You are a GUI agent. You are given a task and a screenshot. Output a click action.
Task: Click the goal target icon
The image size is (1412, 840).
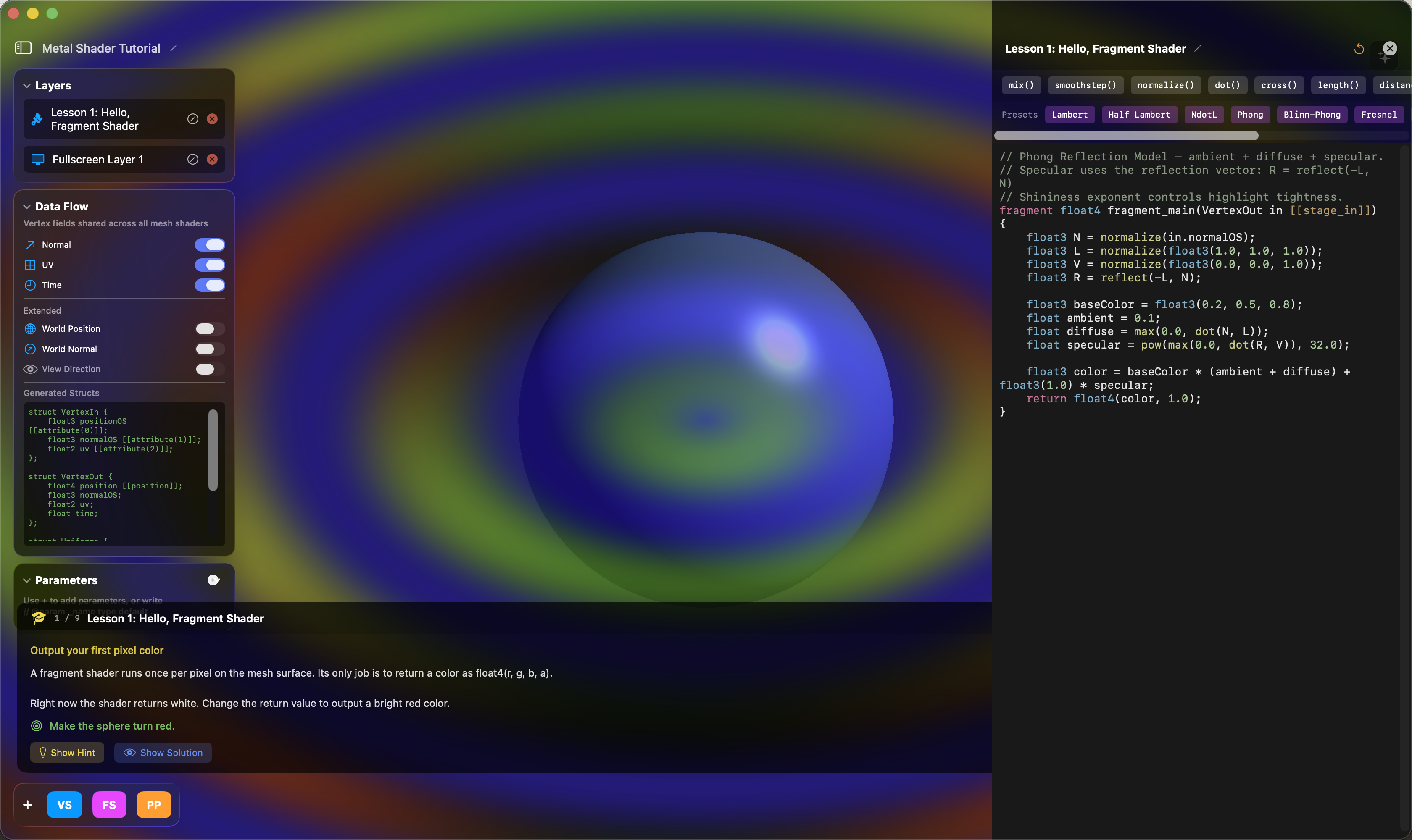coord(37,726)
